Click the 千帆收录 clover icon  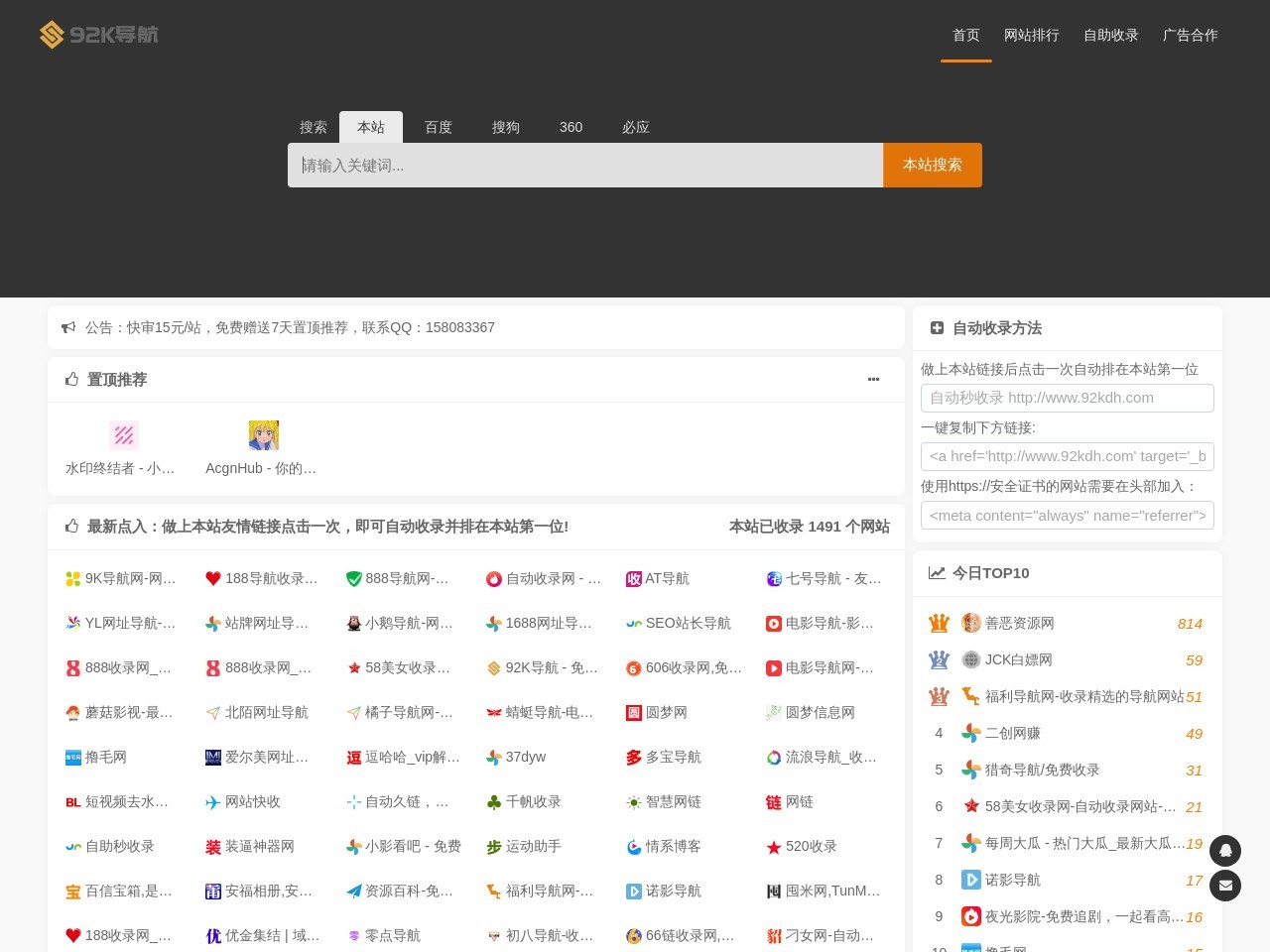(x=494, y=801)
